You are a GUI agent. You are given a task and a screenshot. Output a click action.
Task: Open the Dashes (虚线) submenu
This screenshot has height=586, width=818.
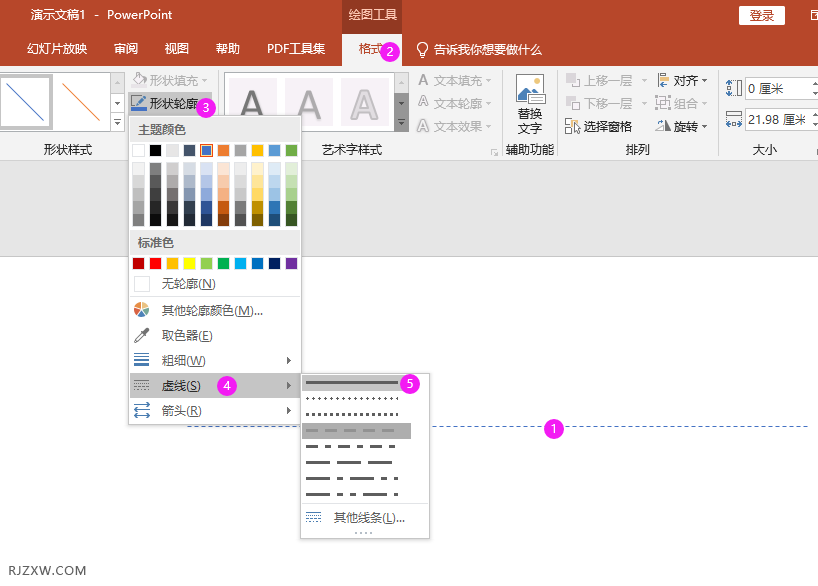[214, 386]
